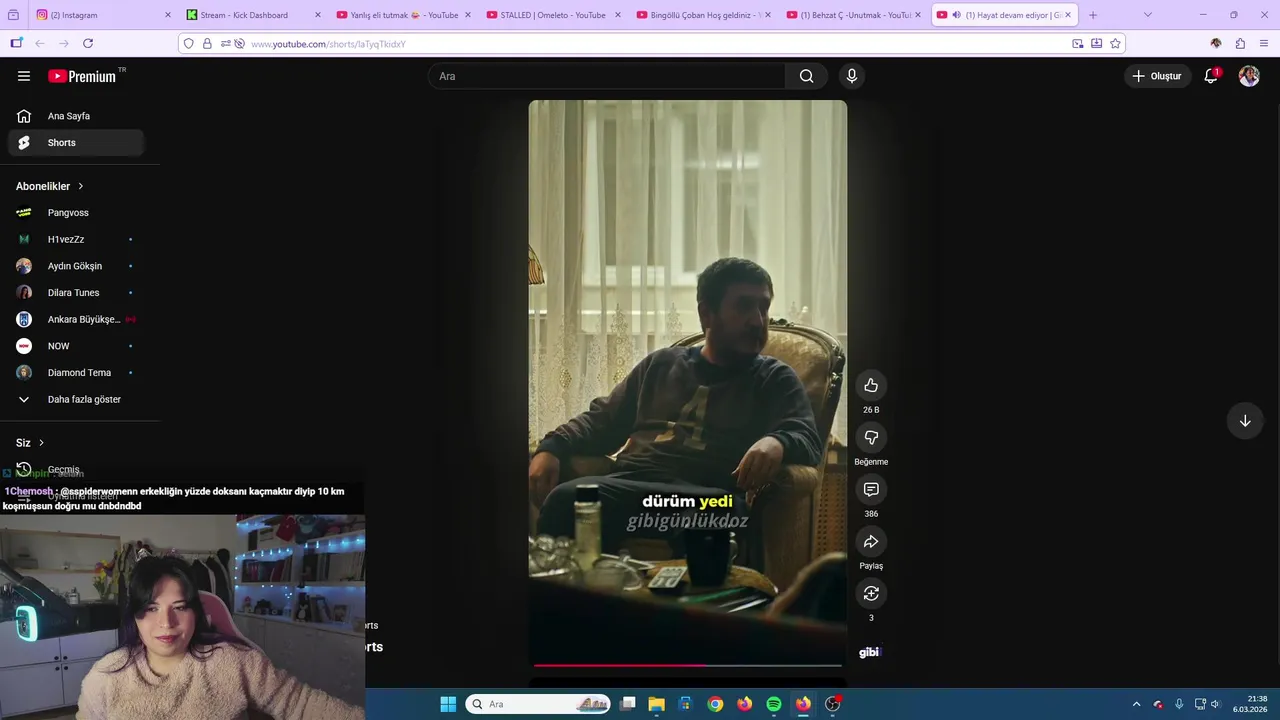Open the NOW subscription channel
This screenshot has height=720, width=1280.
coord(76,346)
